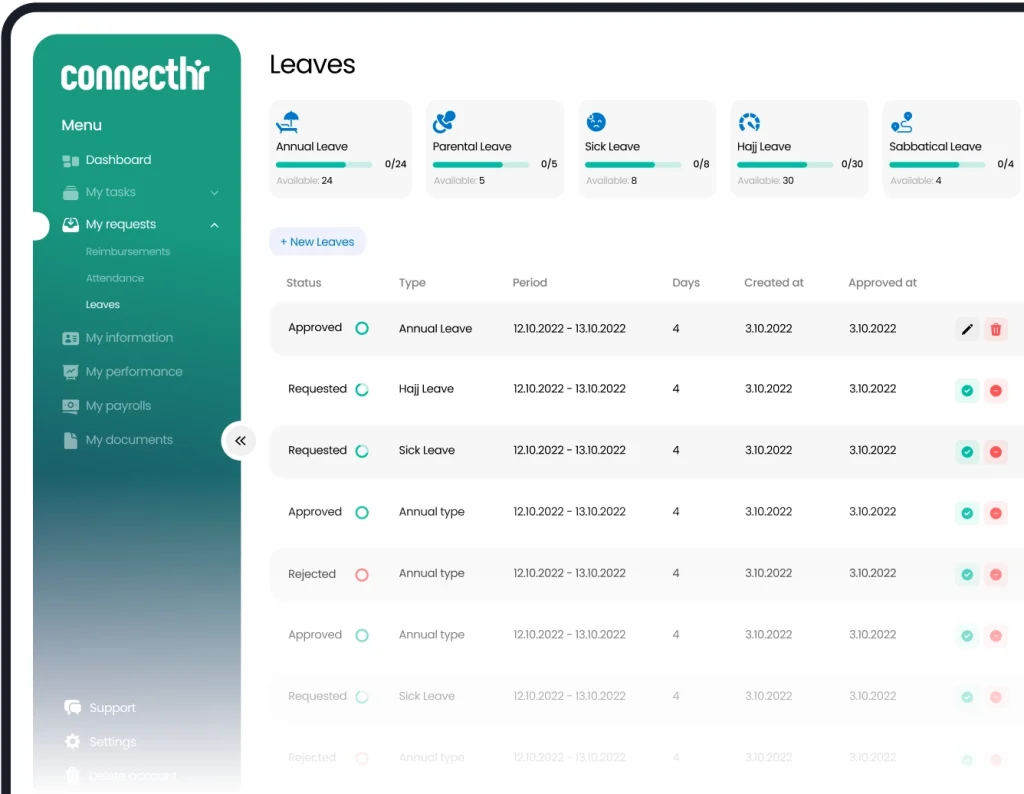
Task: Click the Approved at column header
Action: coord(882,283)
